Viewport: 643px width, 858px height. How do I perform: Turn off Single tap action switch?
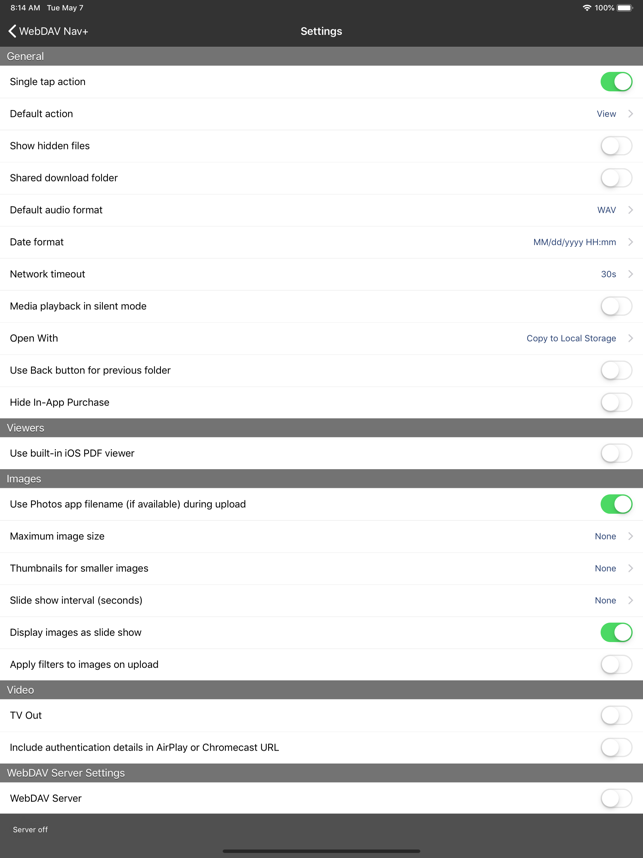(616, 82)
